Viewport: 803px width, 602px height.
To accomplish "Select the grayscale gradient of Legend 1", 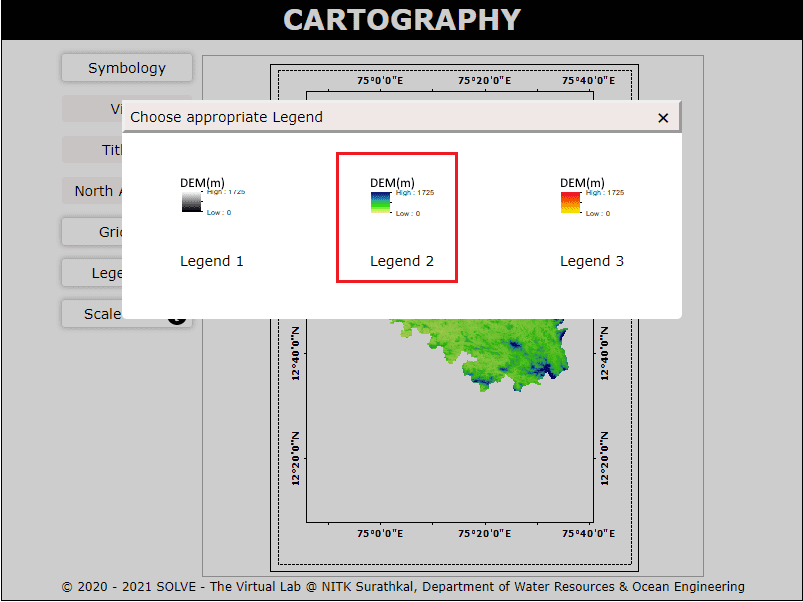I will pos(191,203).
